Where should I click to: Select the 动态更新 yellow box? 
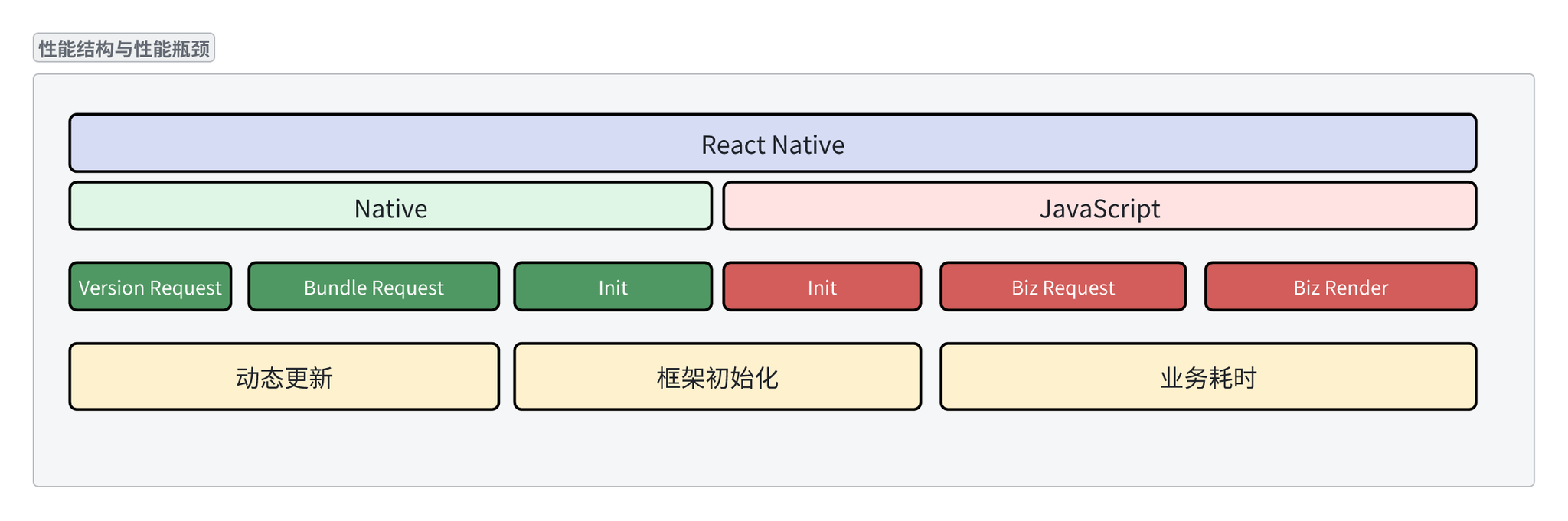(x=284, y=376)
